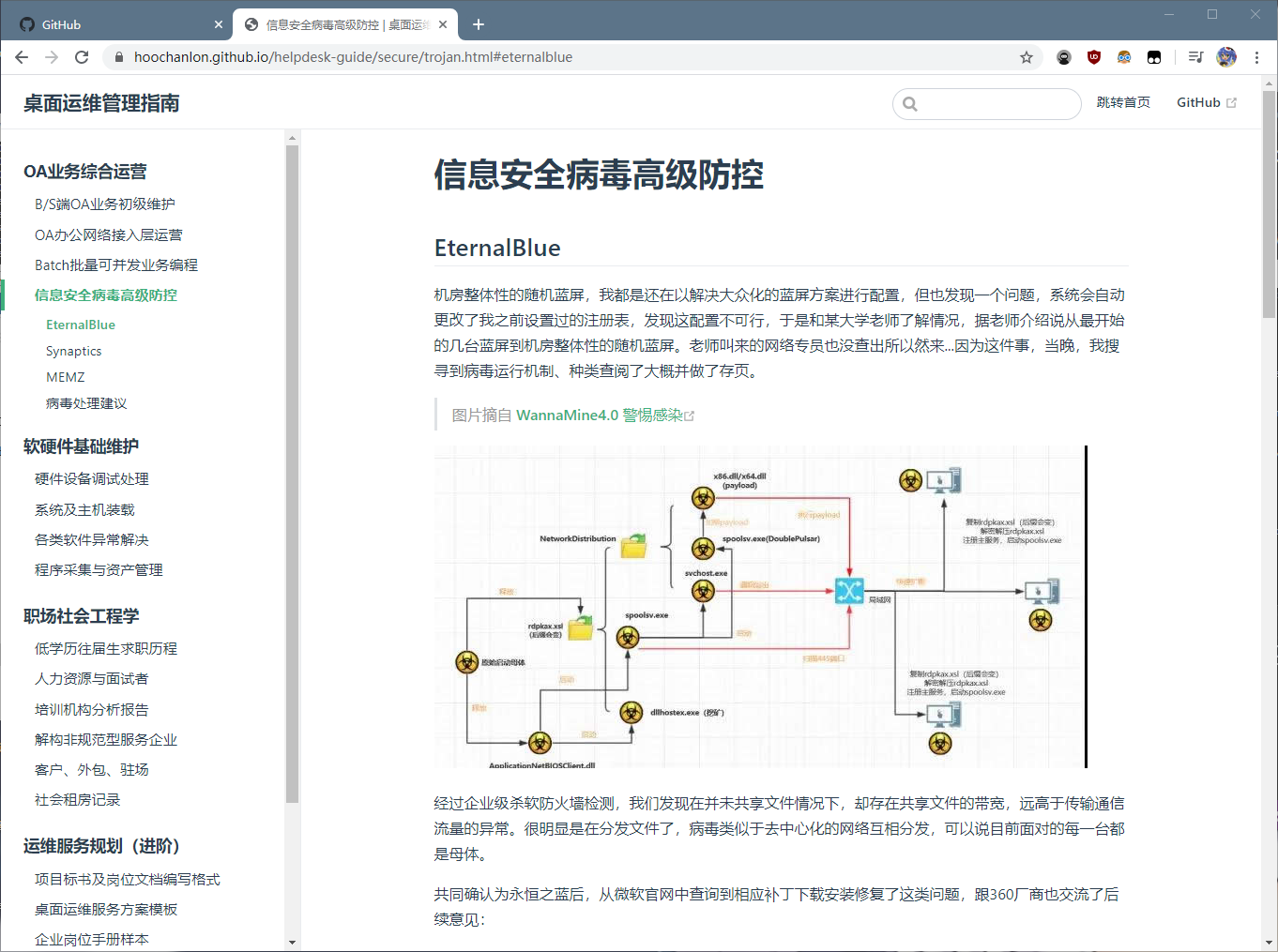
Task: Click the sidebar vertical scrollbar
Action: pos(292,474)
